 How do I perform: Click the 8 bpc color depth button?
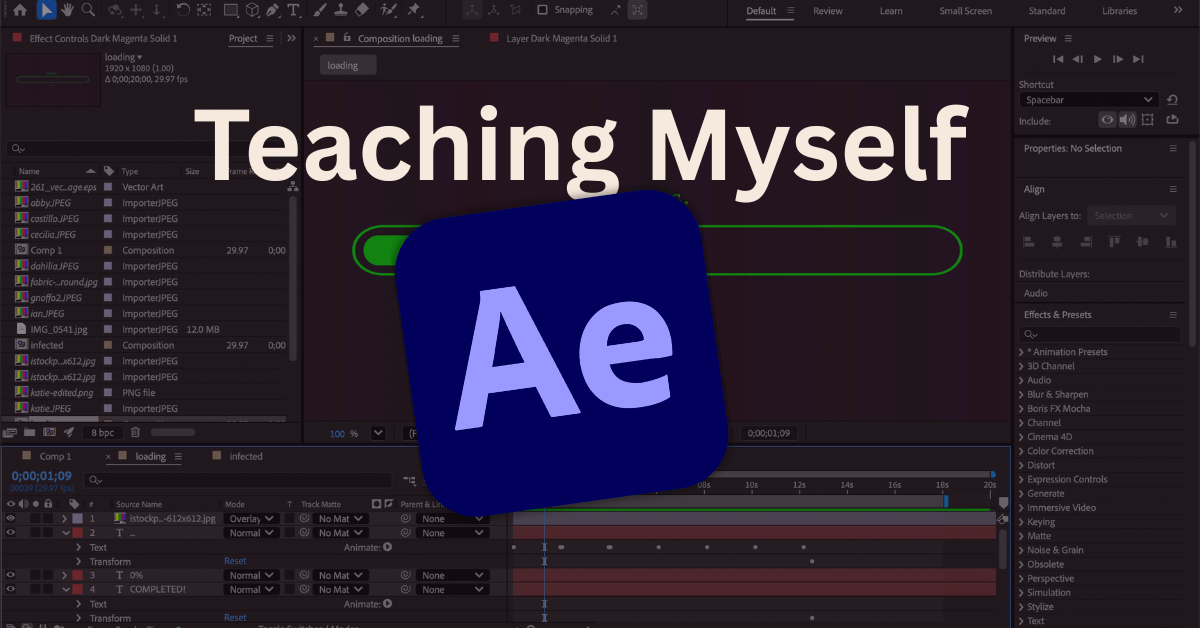point(102,432)
